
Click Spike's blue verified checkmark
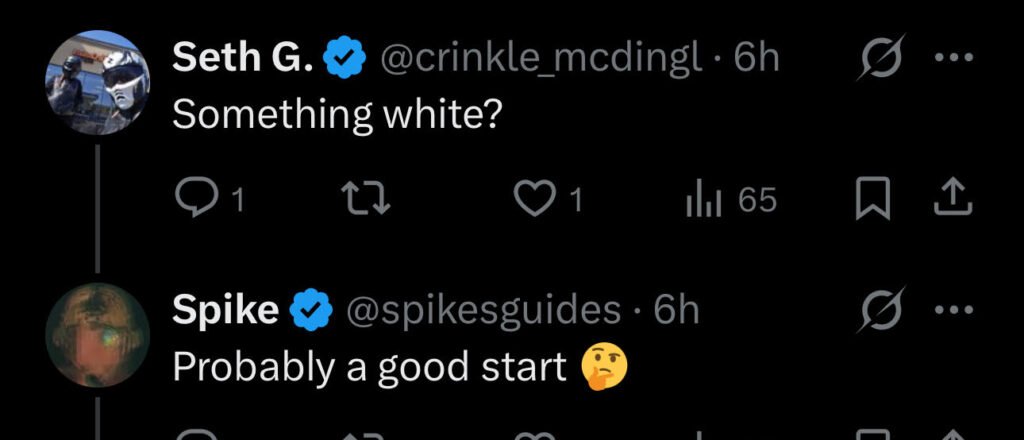pyautogui.click(x=311, y=313)
